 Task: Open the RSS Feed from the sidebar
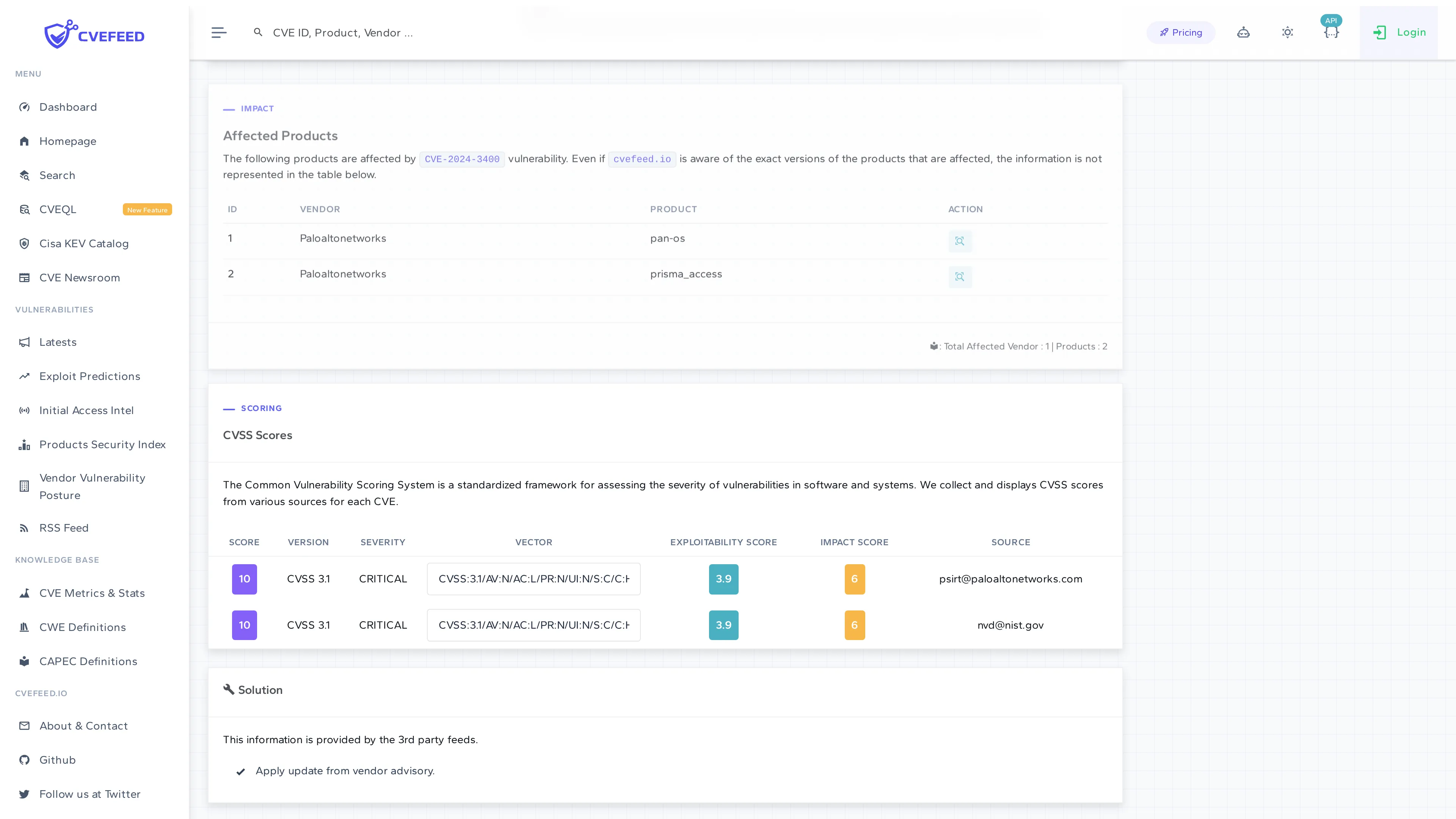(64, 527)
